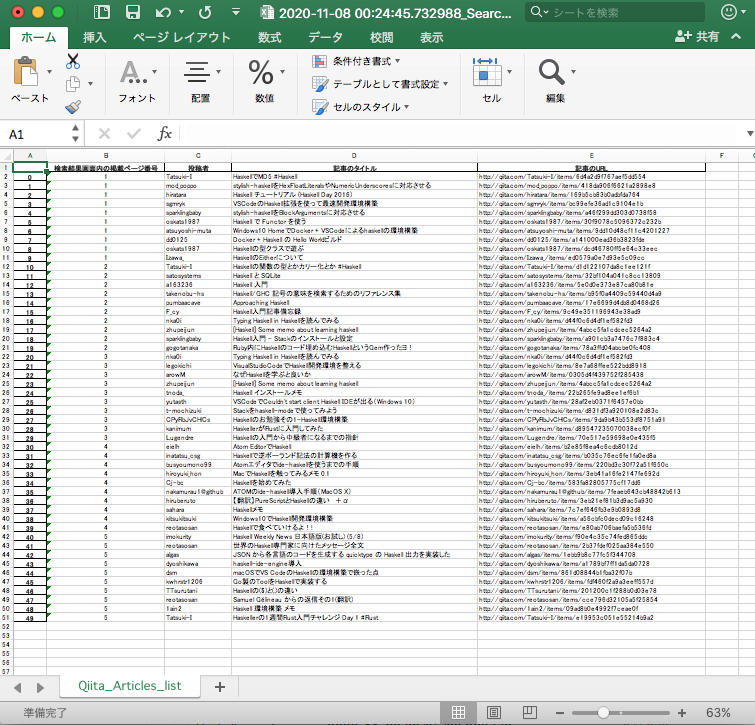Screen dimensions: 755x725
Task: Click the Redo arrow icon
Action: tap(205, 12)
